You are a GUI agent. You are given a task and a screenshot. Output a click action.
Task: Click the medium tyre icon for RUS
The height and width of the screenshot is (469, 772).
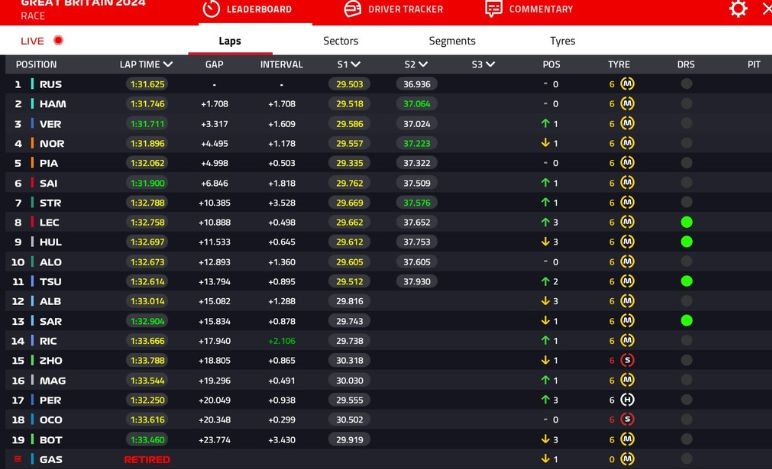(x=627, y=84)
